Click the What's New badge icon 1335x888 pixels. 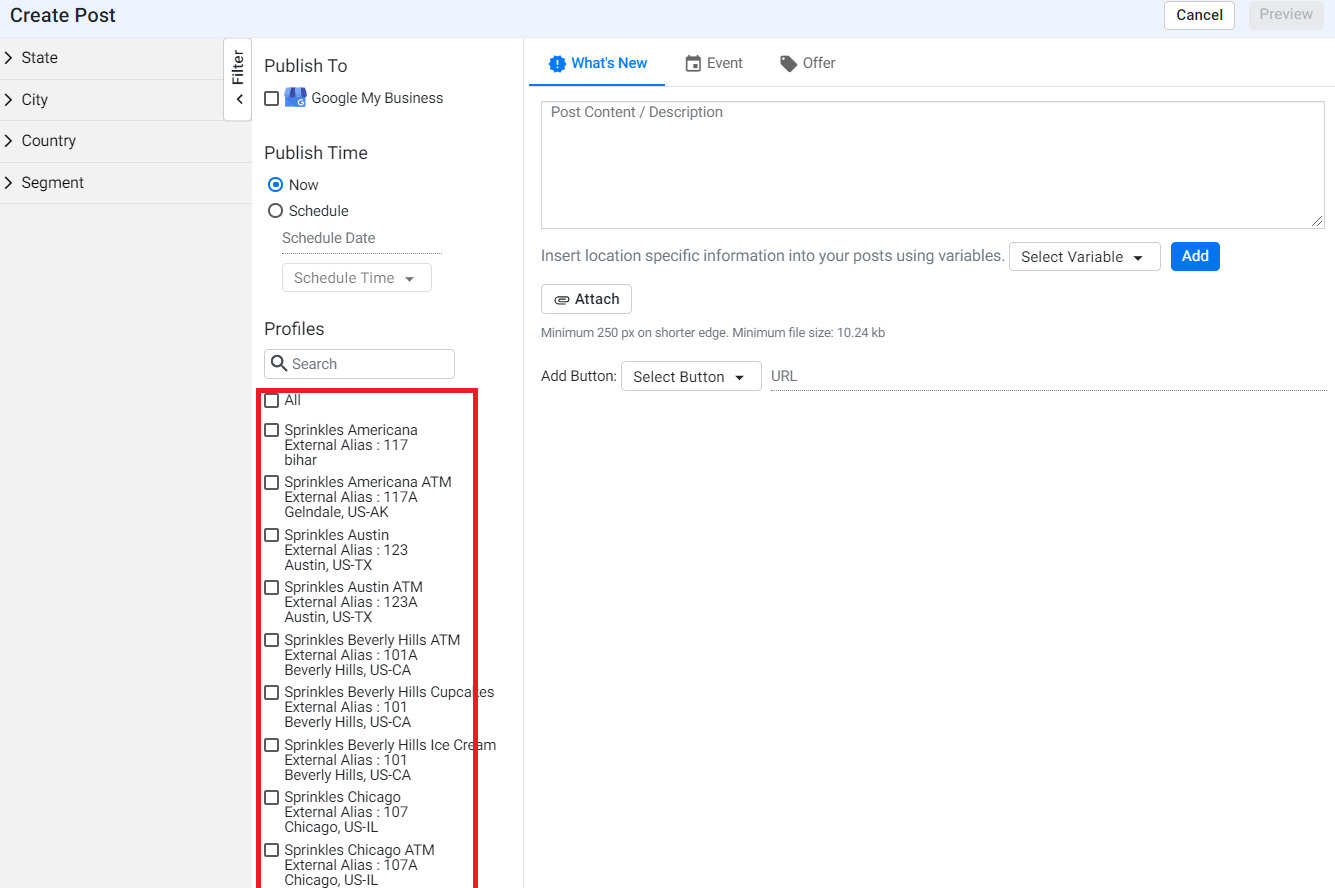coord(557,64)
